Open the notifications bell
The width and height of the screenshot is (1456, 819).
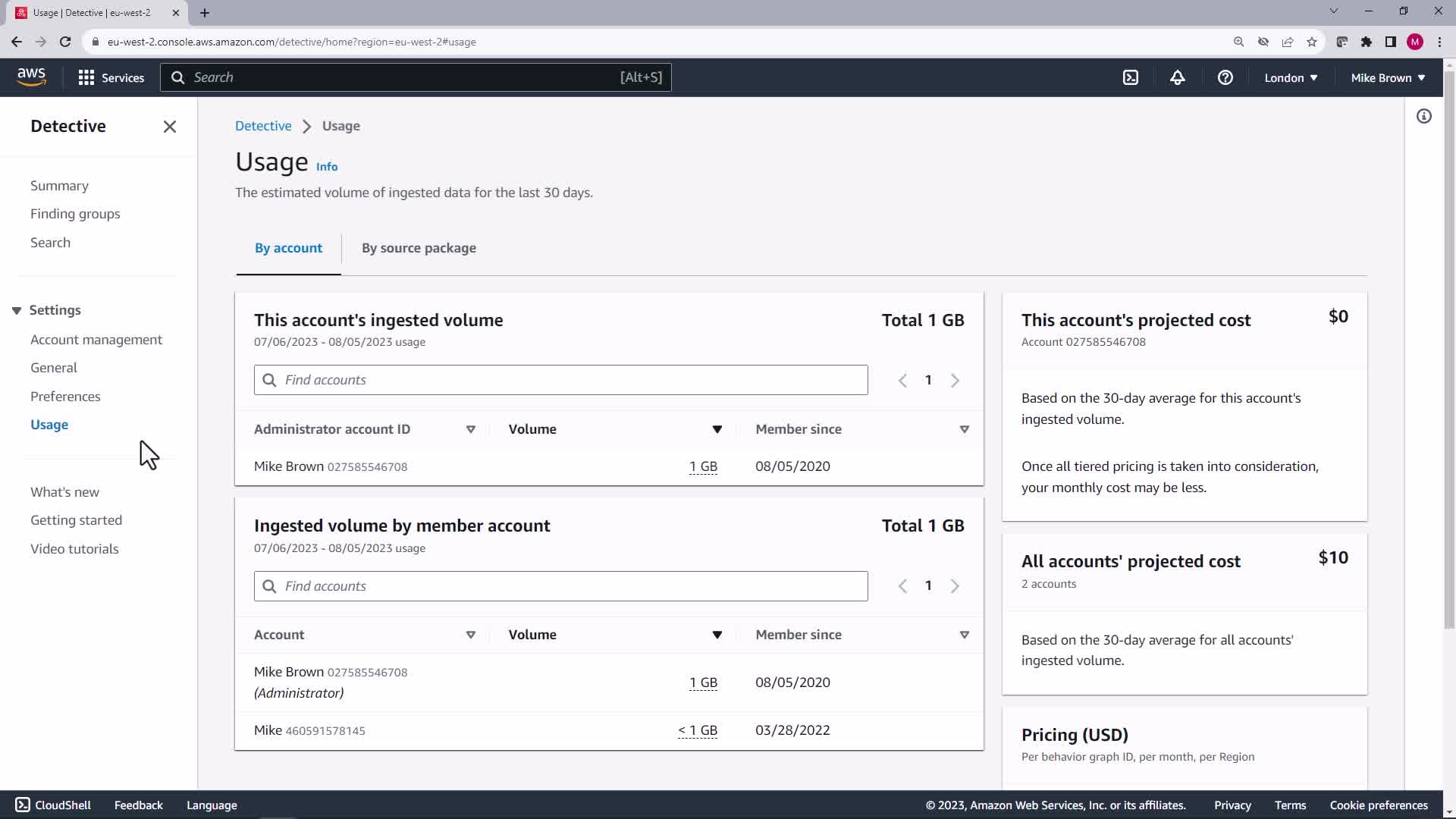(x=1177, y=77)
